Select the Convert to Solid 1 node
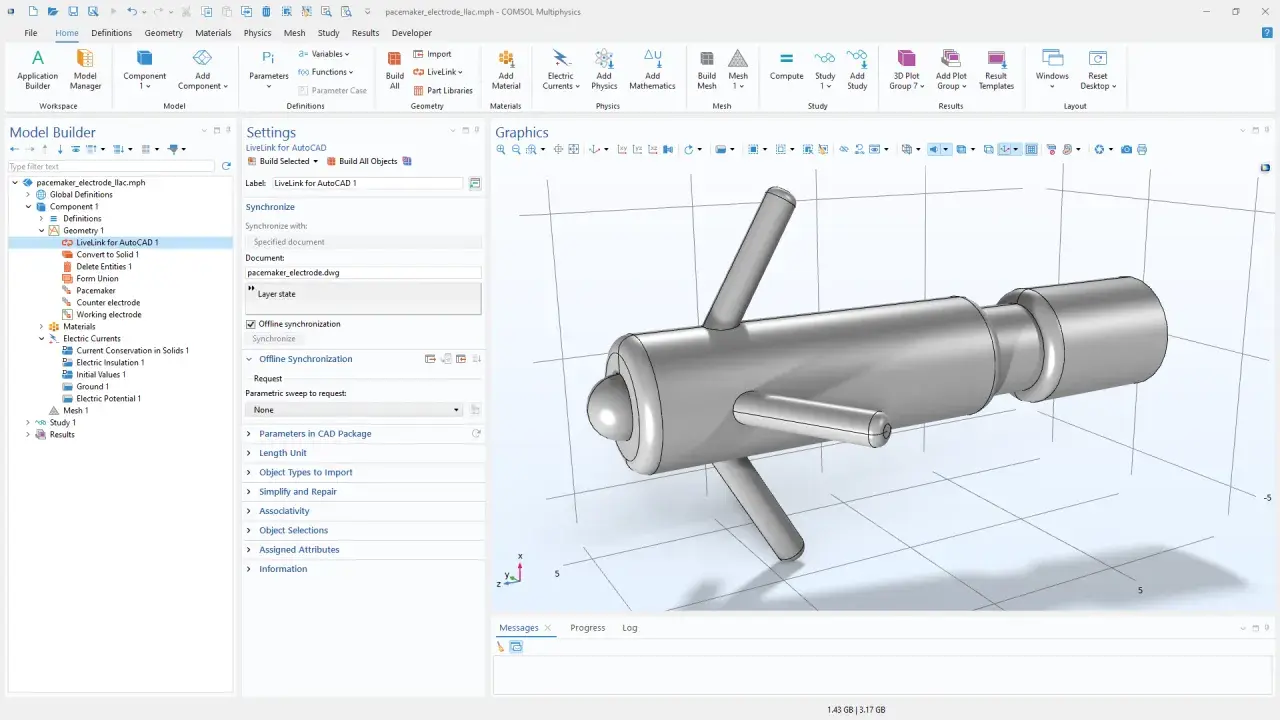The width and height of the screenshot is (1280, 720). point(107,255)
